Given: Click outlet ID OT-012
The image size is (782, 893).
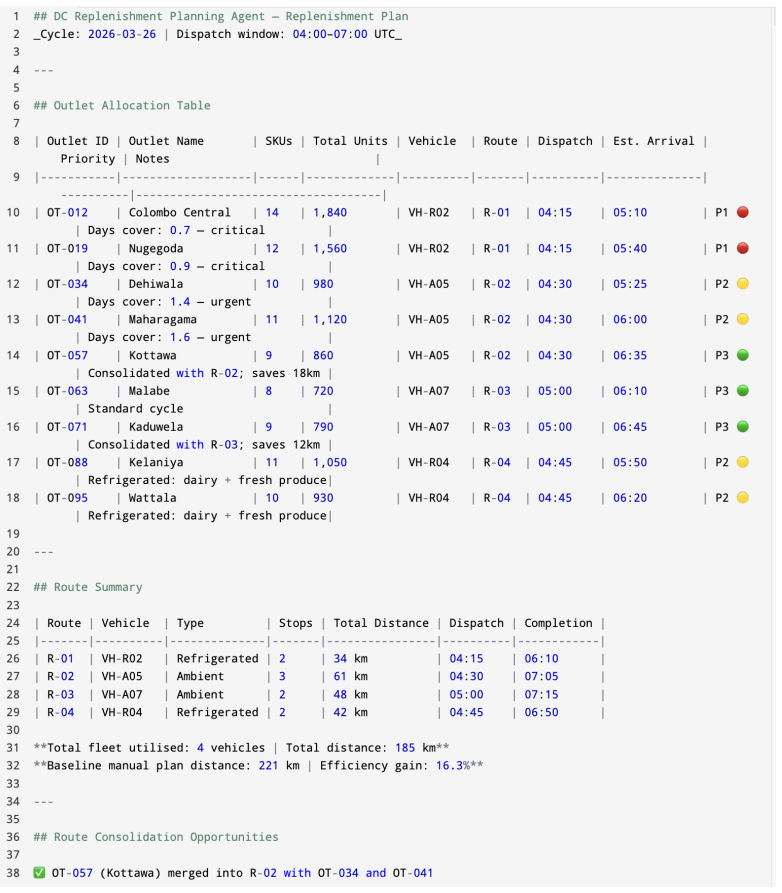Looking at the screenshot, I should point(67,212).
